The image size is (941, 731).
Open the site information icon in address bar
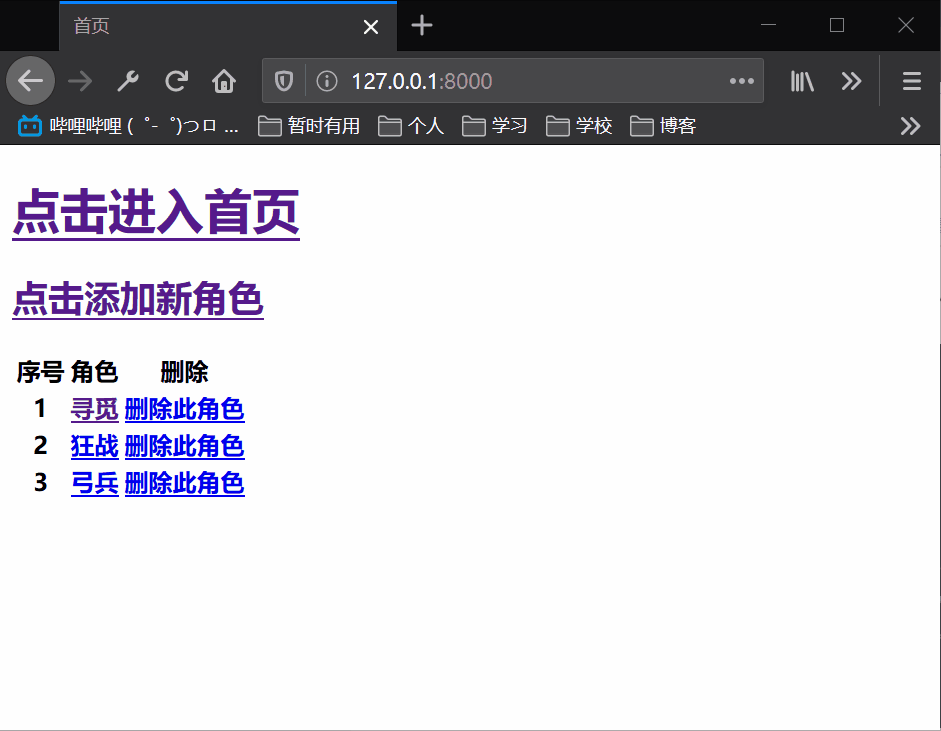[325, 81]
